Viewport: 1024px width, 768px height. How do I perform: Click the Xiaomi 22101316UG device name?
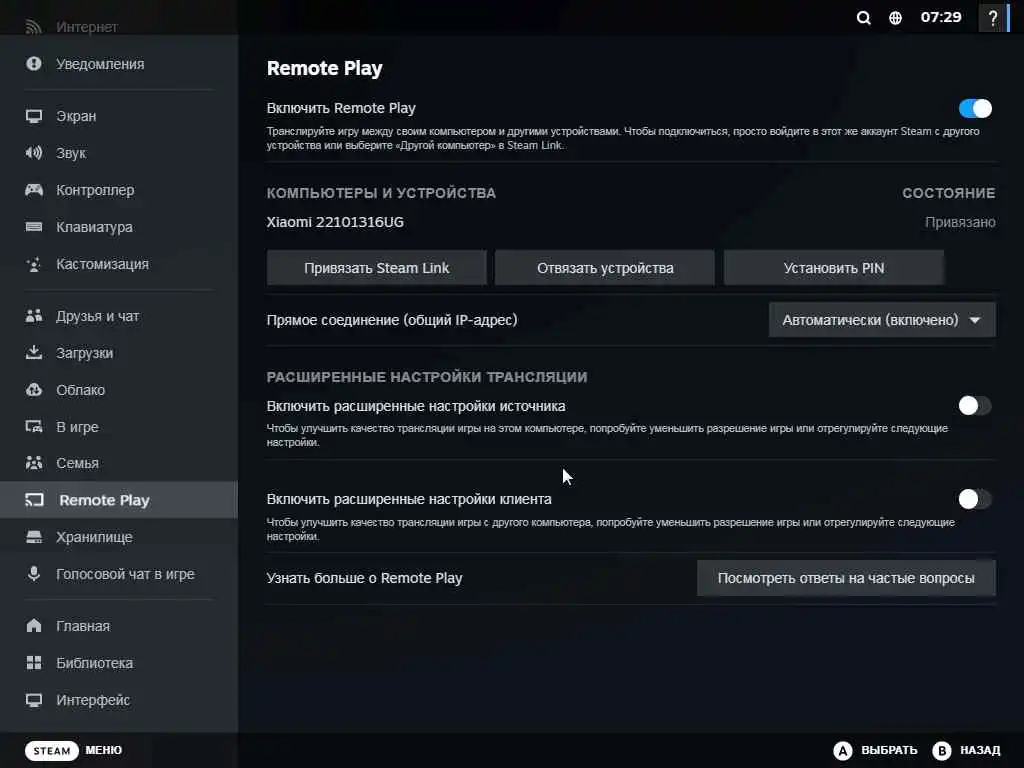[335, 222]
